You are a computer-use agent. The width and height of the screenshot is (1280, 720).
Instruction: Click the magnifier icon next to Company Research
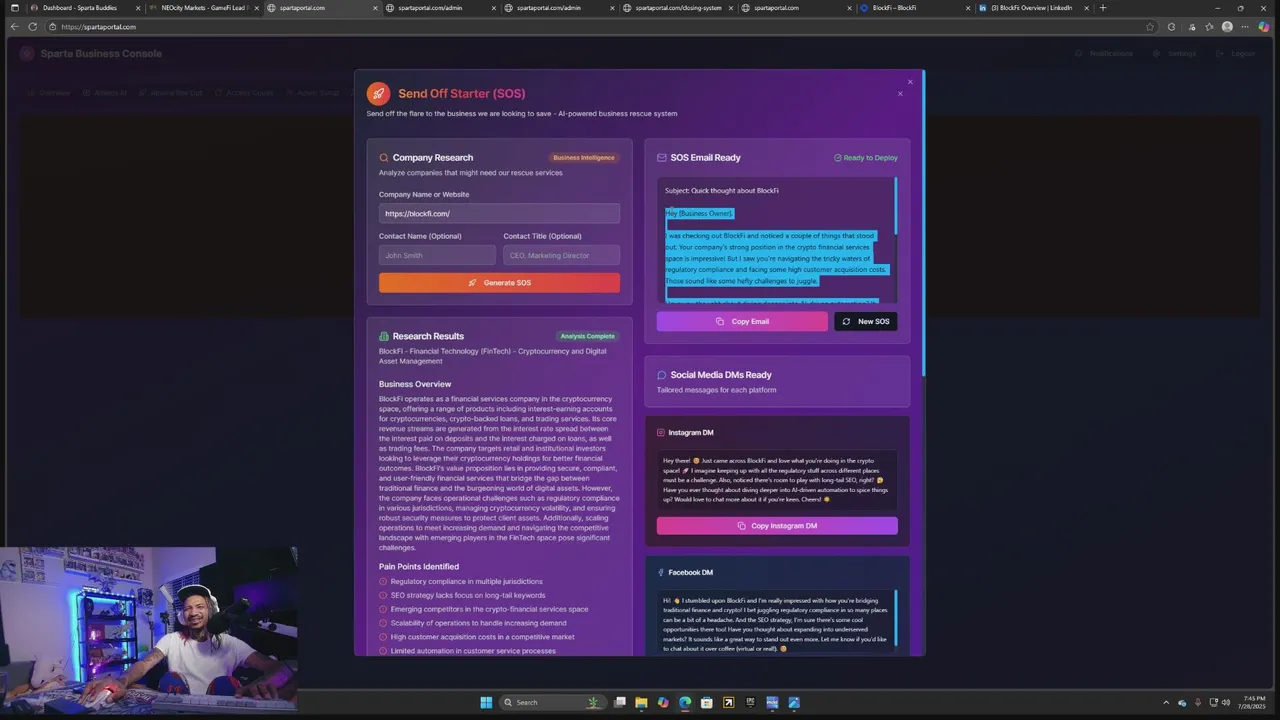coord(384,157)
